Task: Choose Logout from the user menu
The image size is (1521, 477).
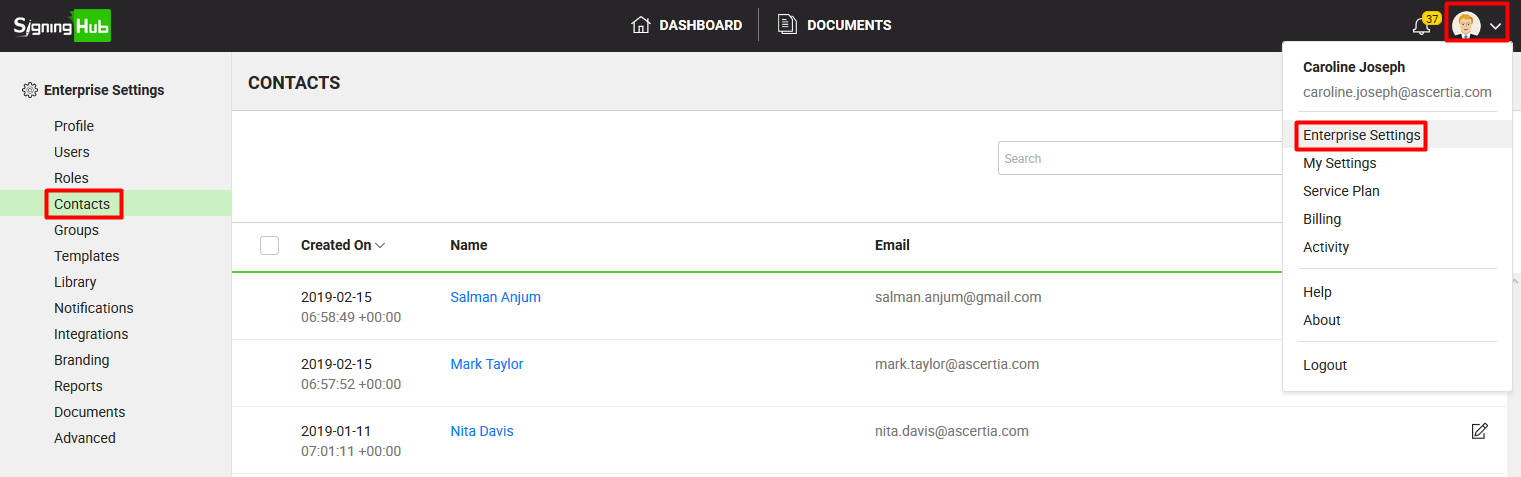Action: click(1324, 365)
